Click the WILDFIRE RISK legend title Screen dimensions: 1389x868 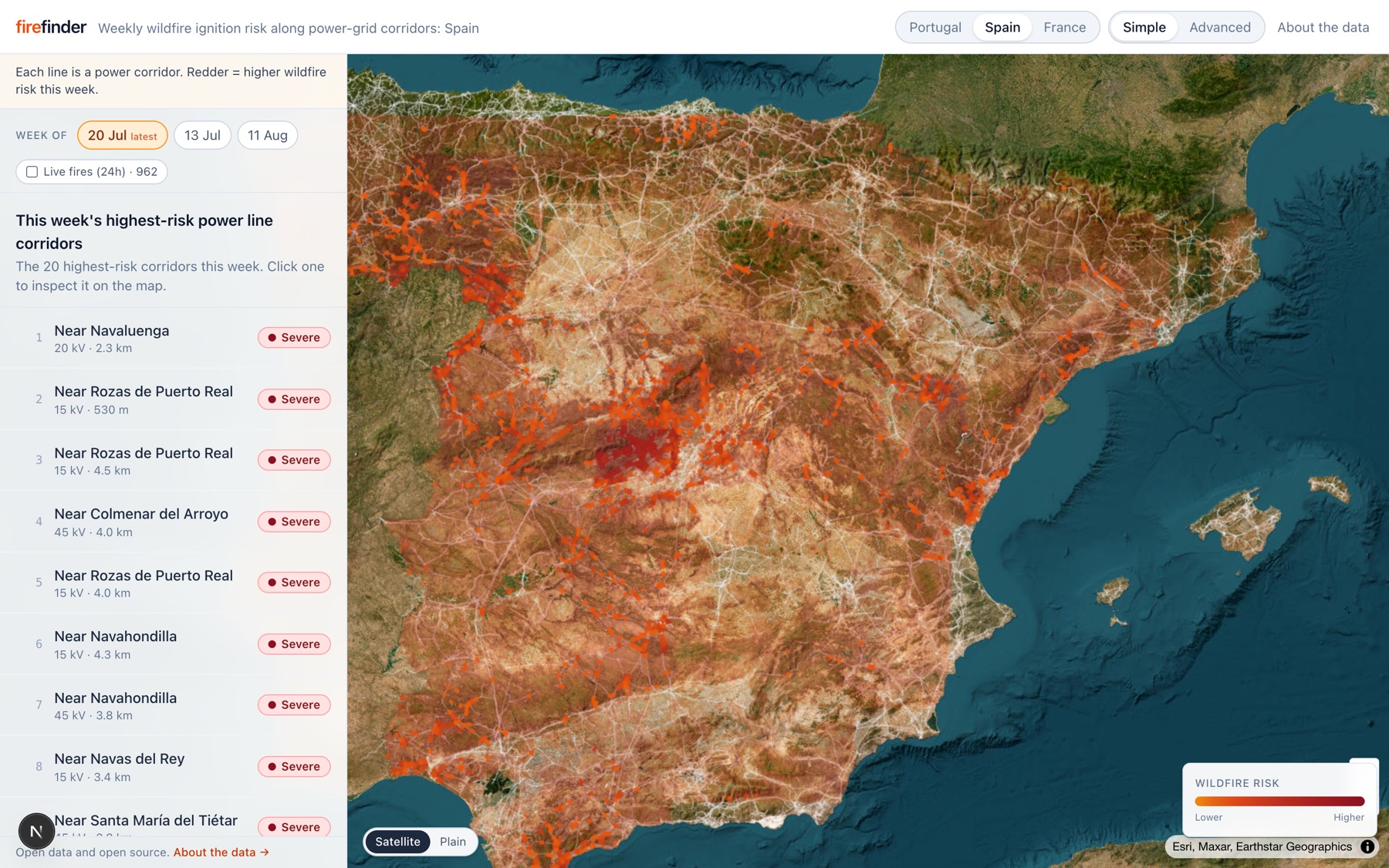[x=1237, y=783]
